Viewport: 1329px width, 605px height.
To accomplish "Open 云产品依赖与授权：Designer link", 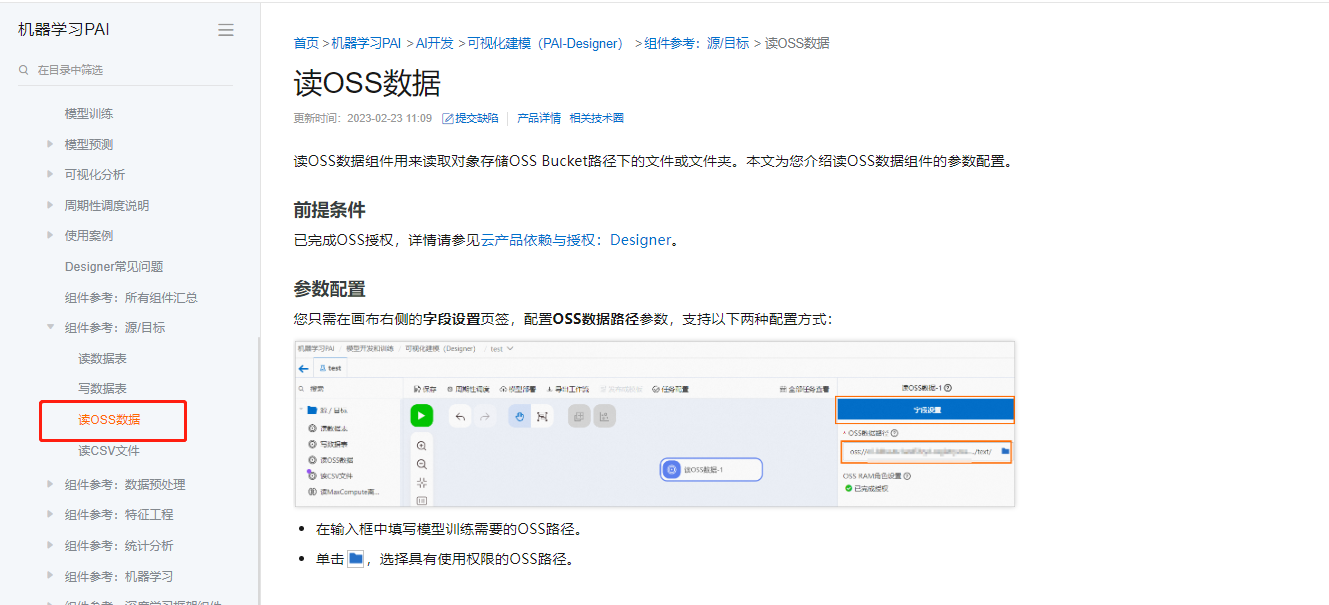I will (576, 240).
